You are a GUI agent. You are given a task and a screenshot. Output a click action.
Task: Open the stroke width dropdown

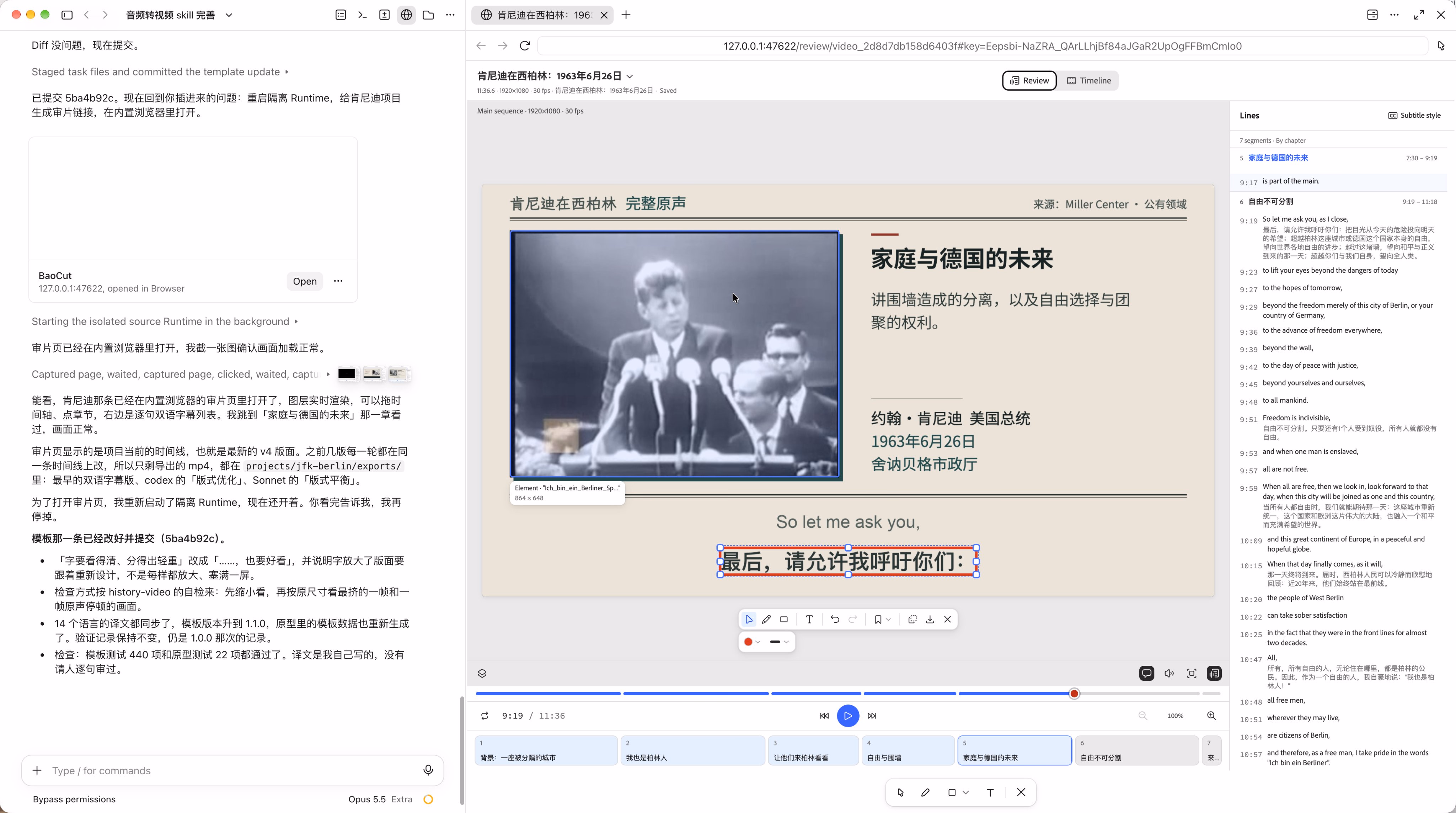tap(780, 642)
